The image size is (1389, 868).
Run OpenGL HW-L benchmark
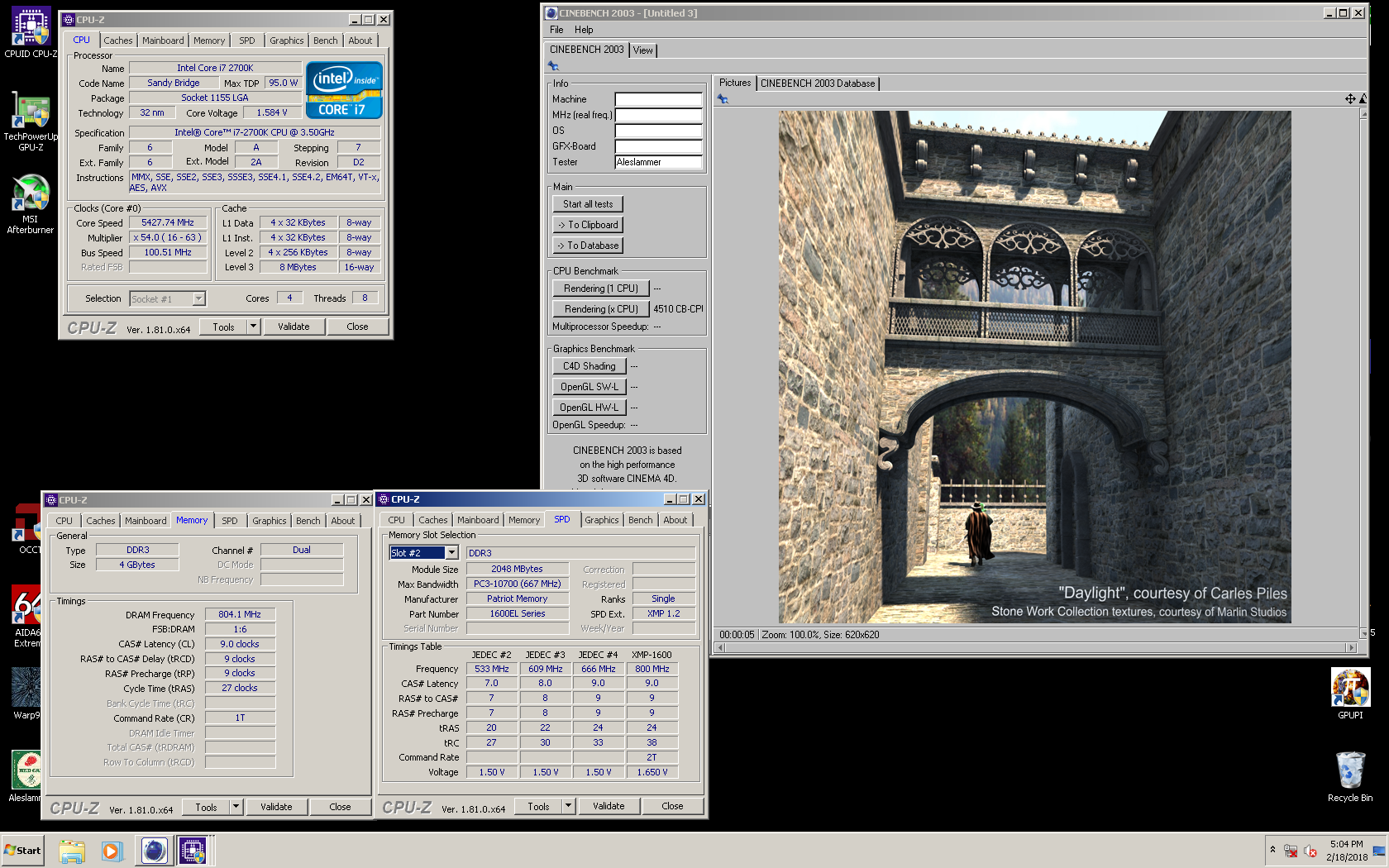[589, 408]
